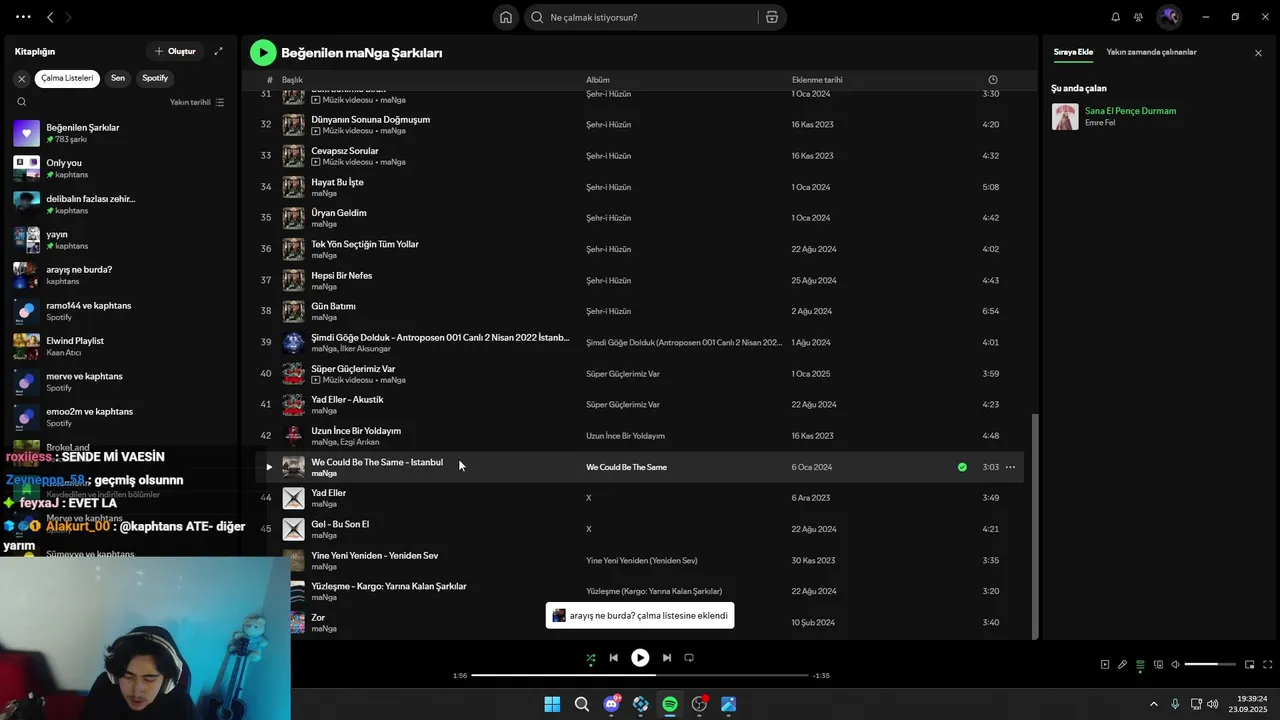Search within the library
Image resolution: width=1280 pixels, height=720 pixels.
click(21, 102)
